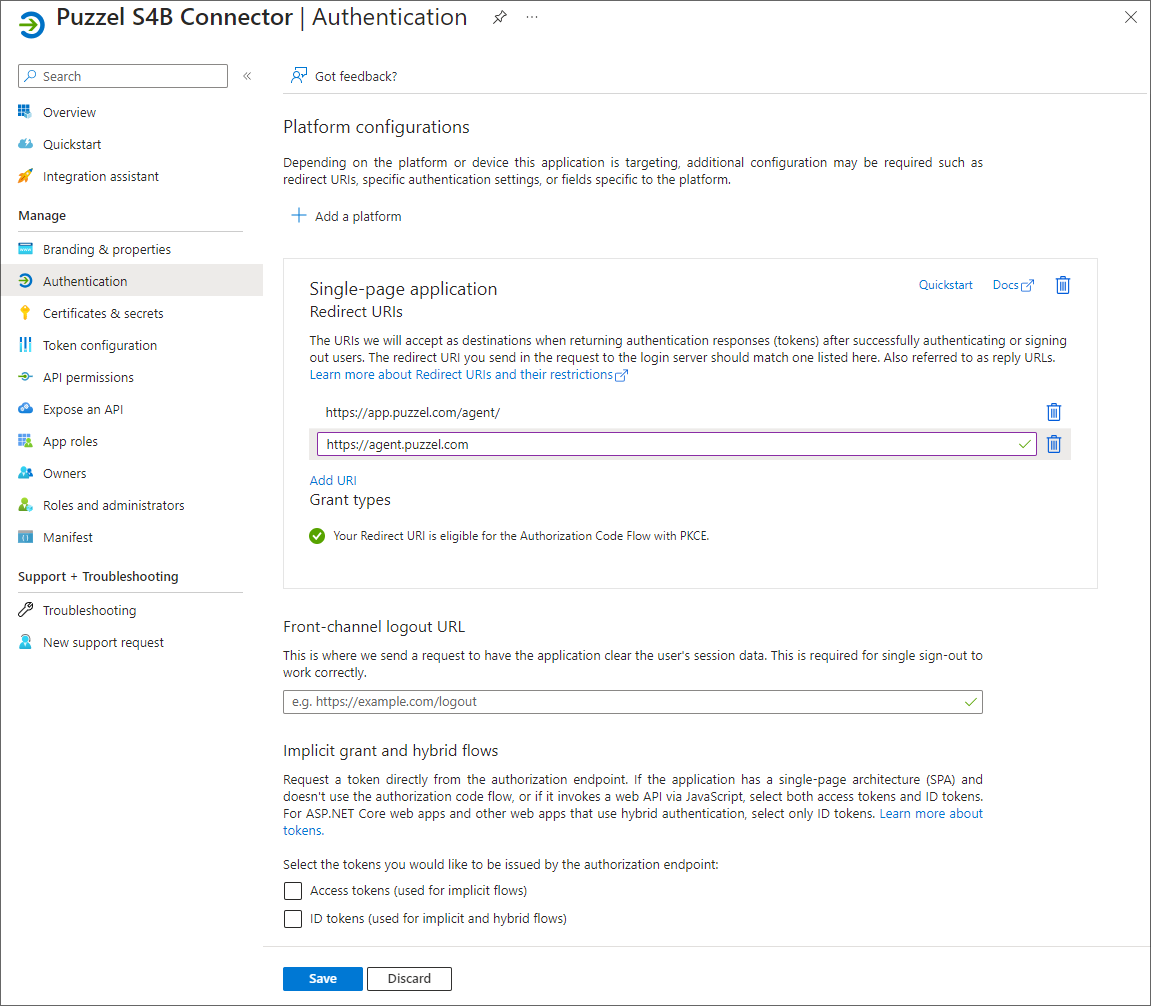Delete the Single-page application platform

[x=1063, y=285]
